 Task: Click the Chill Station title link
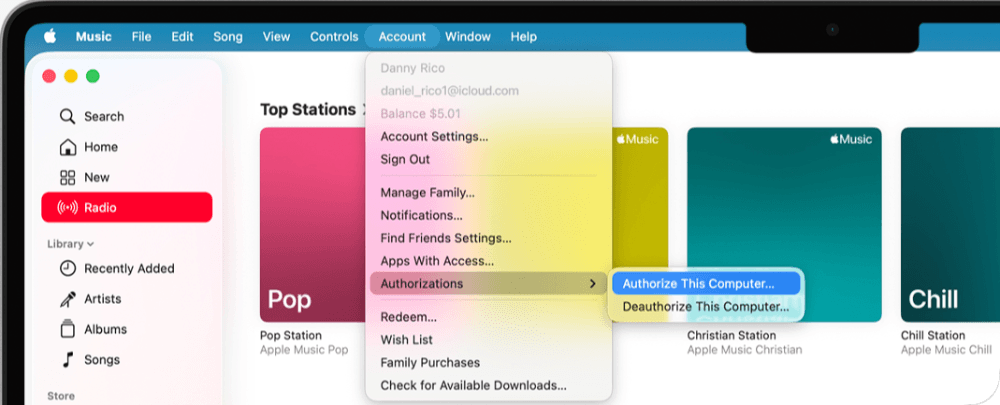(x=933, y=335)
